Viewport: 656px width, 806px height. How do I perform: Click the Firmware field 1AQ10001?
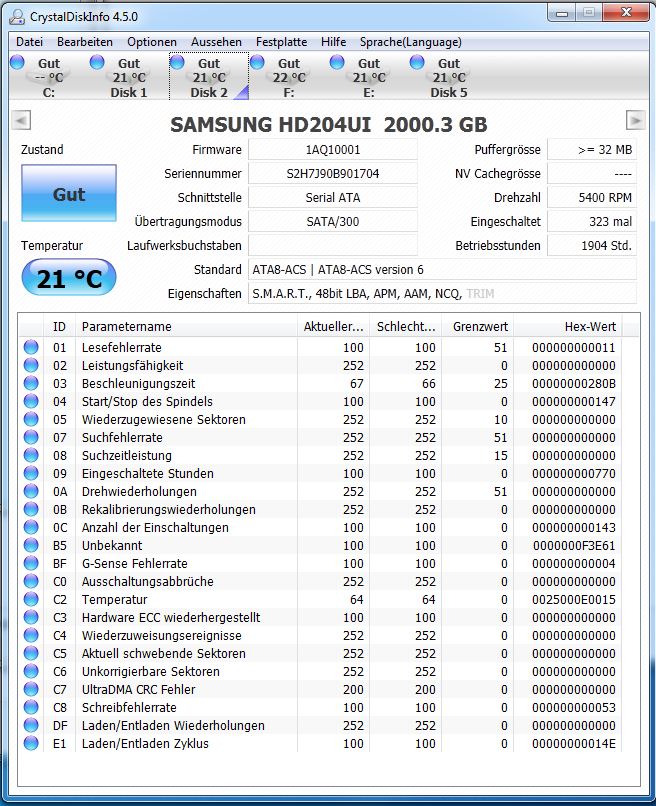[x=333, y=150]
